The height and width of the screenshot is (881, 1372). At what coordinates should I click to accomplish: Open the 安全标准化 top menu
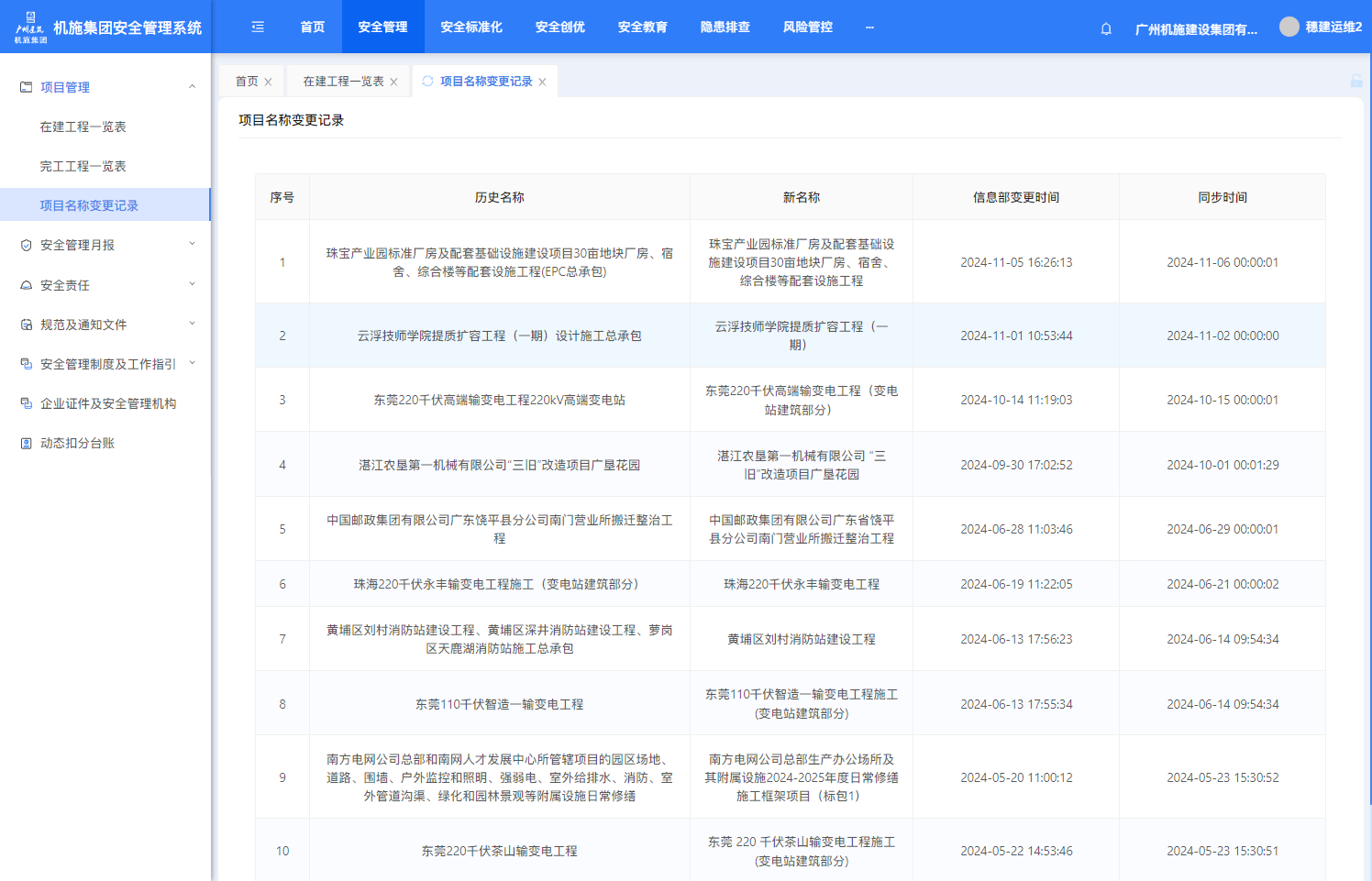pos(470,27)
